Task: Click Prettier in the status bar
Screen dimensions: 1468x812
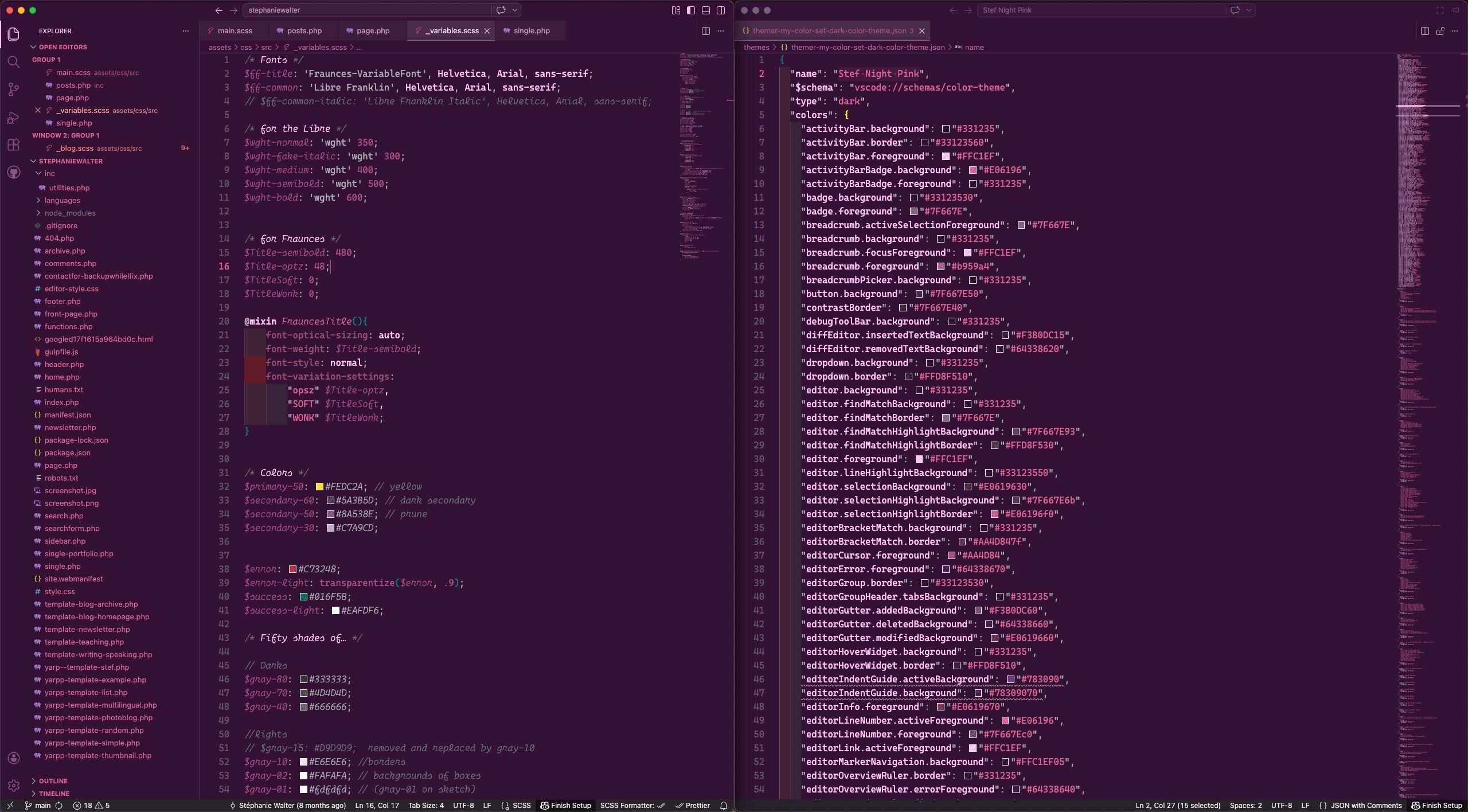Action: coord(693,806)
